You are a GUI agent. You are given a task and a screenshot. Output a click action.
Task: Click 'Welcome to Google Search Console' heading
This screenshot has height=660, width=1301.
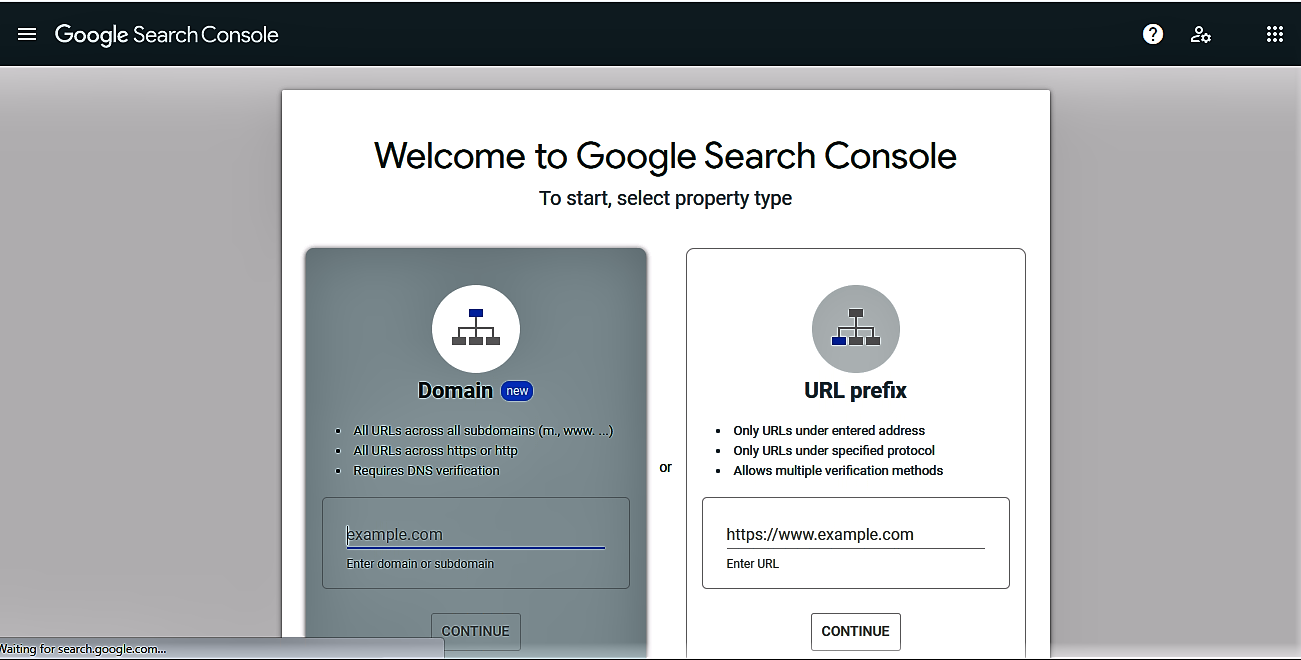[x=665, y=156]
